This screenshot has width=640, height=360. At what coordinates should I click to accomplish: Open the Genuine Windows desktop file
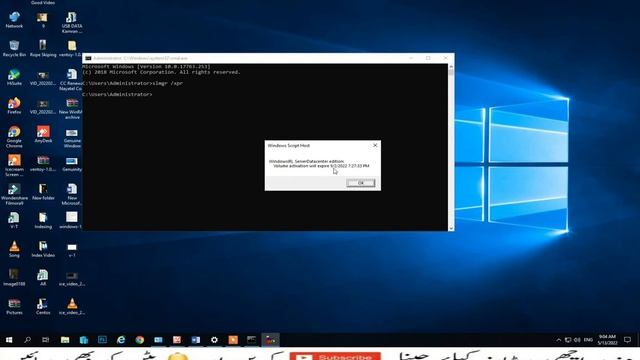pos(72,138)
